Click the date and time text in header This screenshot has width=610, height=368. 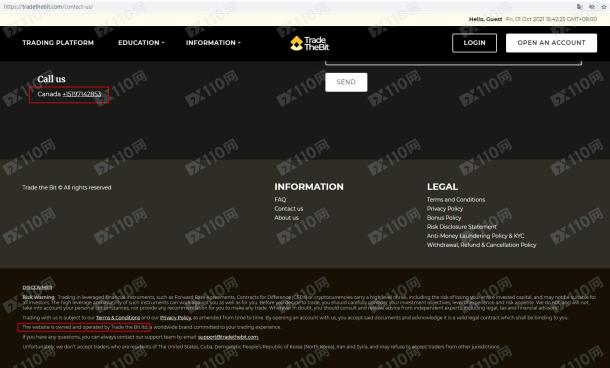tap(551, 19)
